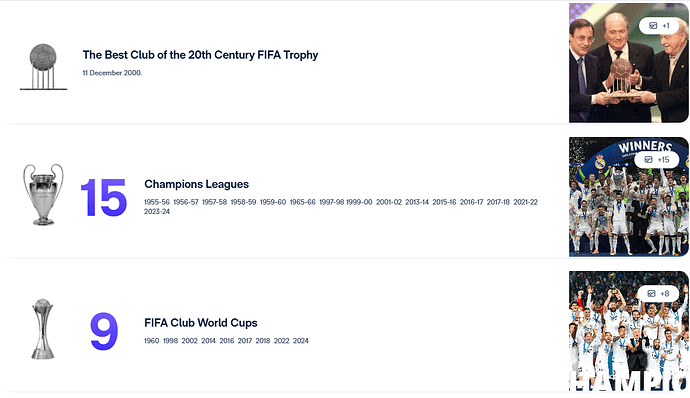Select the 1955-56 Champions League season

[x=157, y=202]
